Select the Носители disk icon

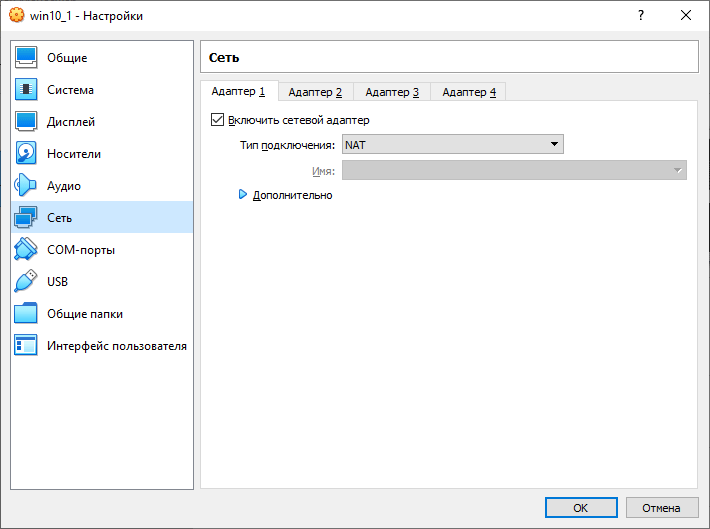point(26,153)
